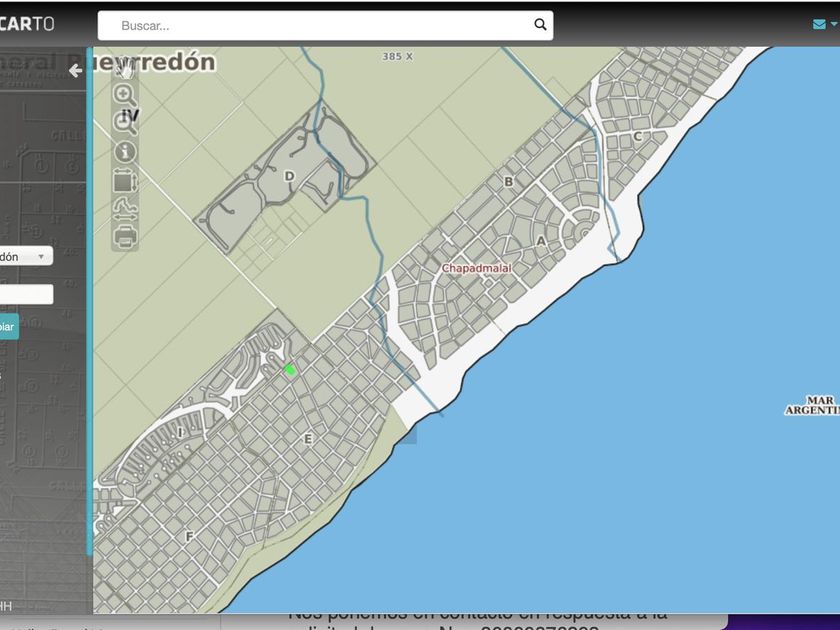Select the pan hand tool
Viewport: 840px width, 630px height.
click(x=125, y=68)
